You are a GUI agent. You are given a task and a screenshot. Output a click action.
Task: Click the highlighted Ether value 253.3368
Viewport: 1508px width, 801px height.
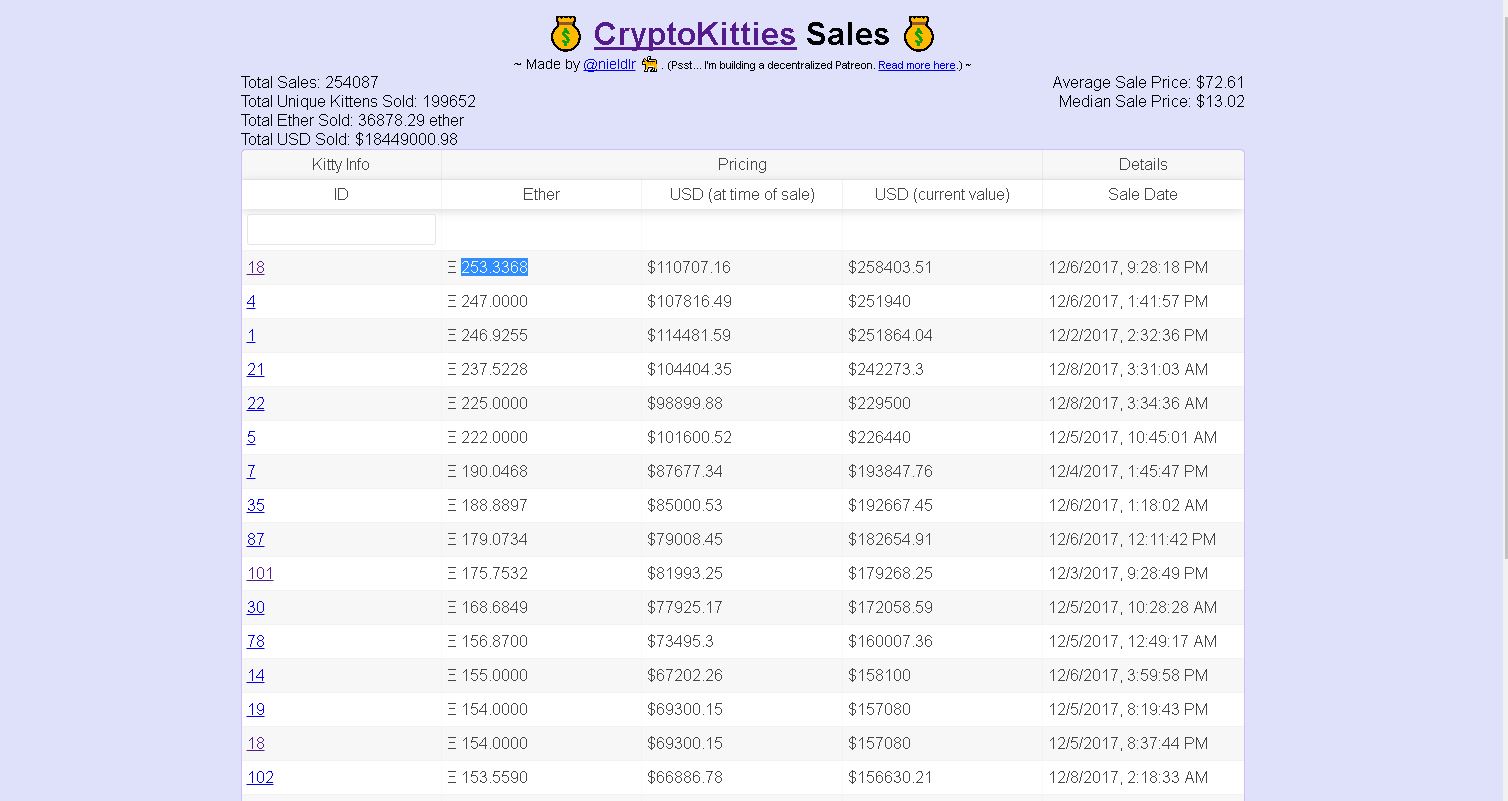tap(494, 267)
